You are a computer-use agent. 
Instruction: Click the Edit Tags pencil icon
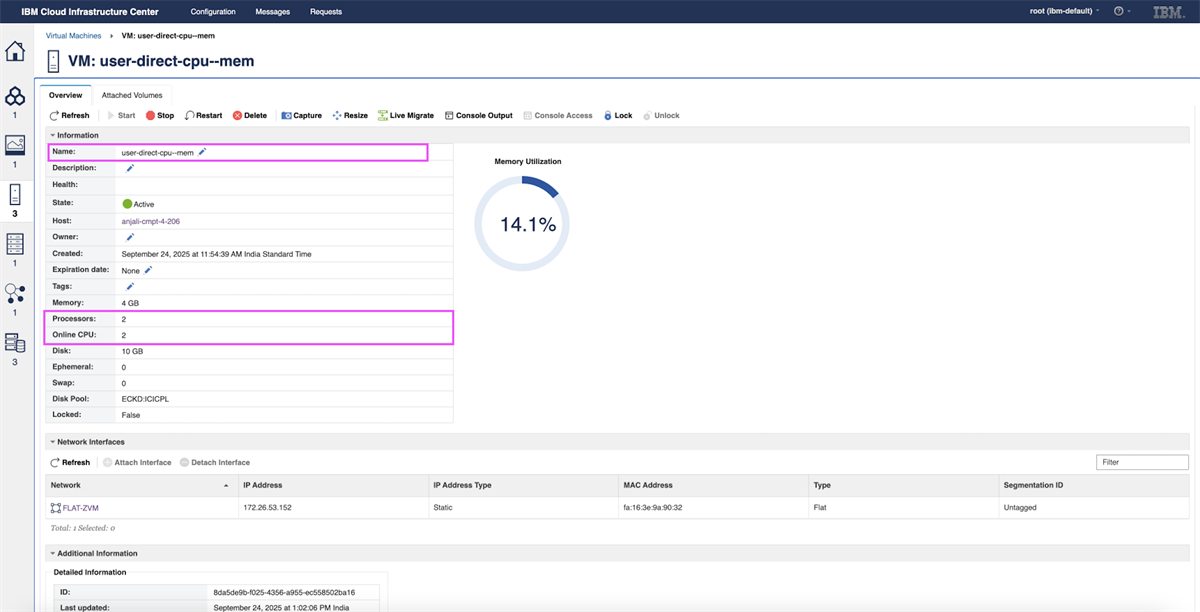click(x=129, y=286)
